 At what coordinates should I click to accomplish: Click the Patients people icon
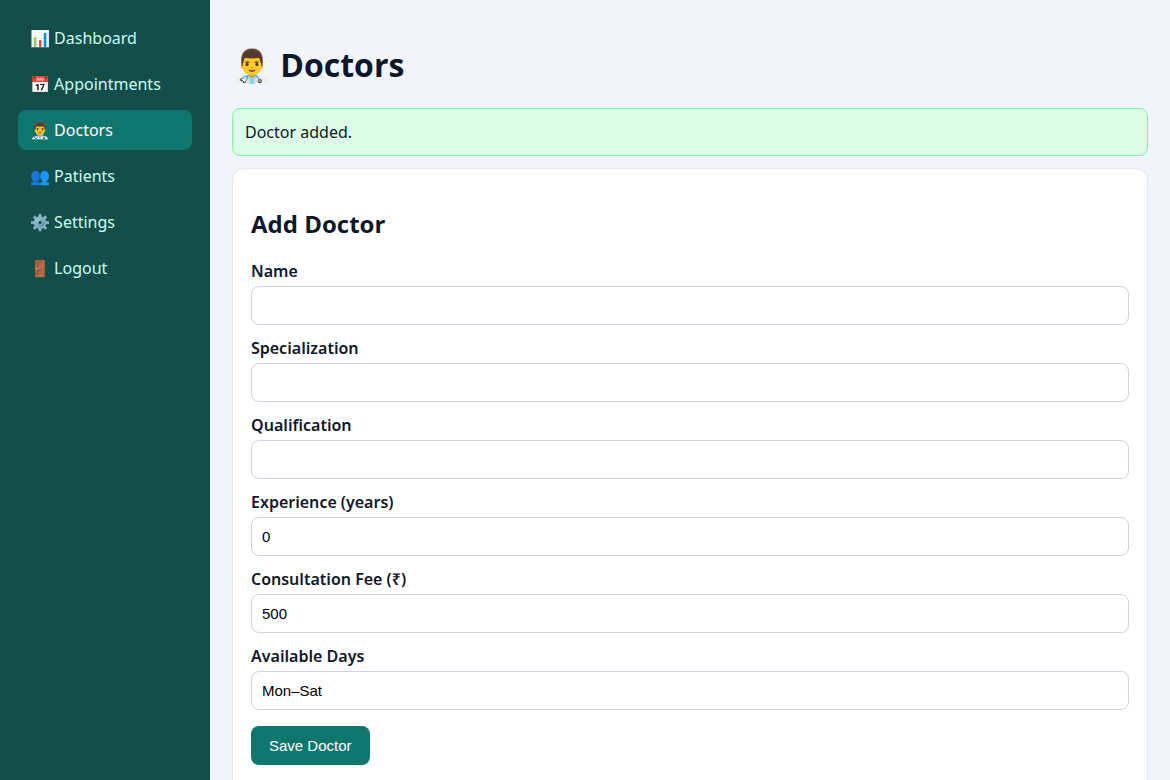(x=40, y=177)
